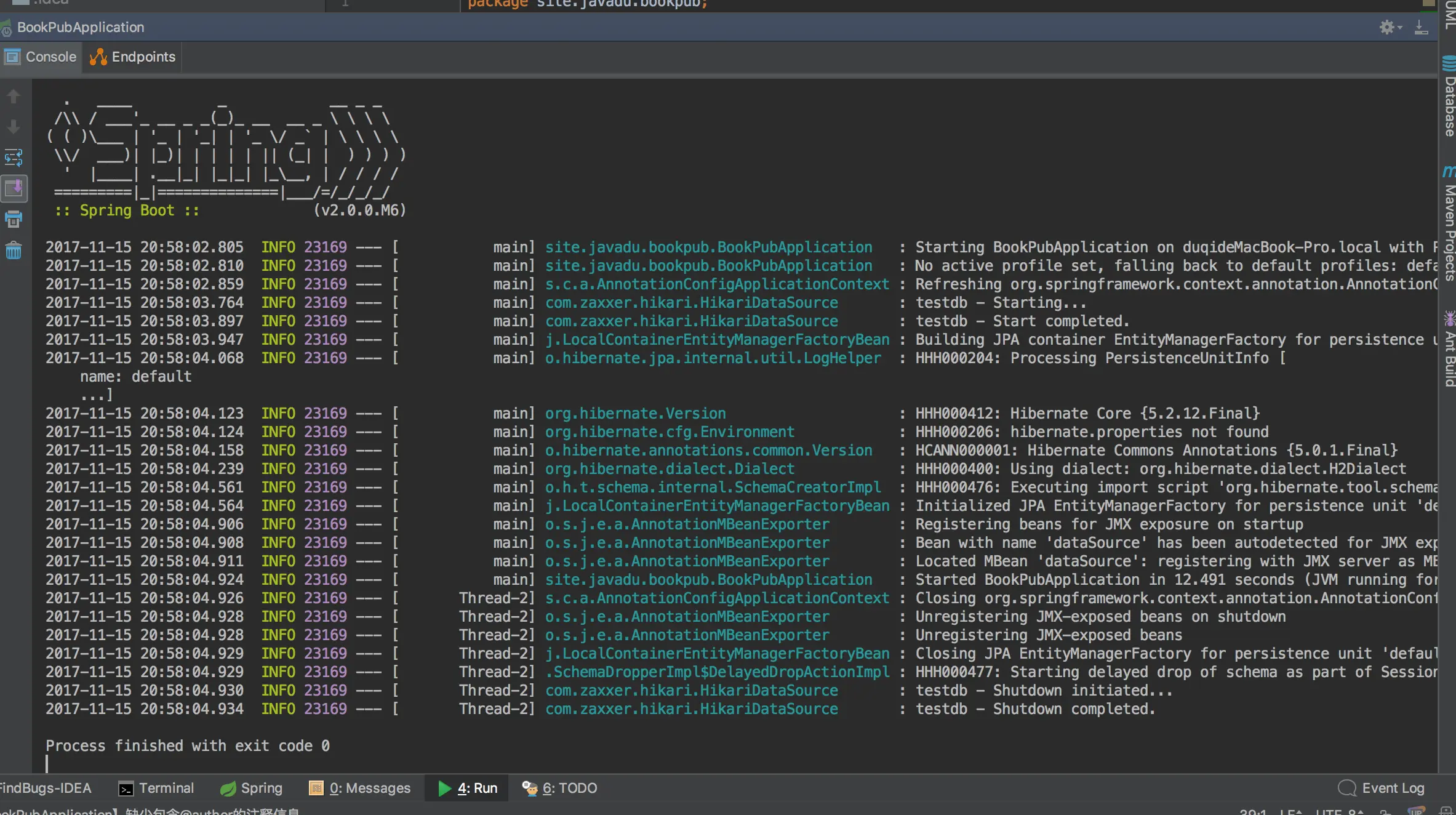This screenshot has width=1456, height=815.
Task: Open the Ant Build side panel
Action: [1449, 350]
